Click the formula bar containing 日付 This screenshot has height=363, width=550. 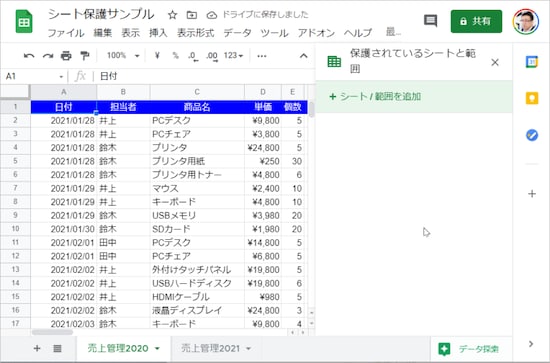[205, 76]
